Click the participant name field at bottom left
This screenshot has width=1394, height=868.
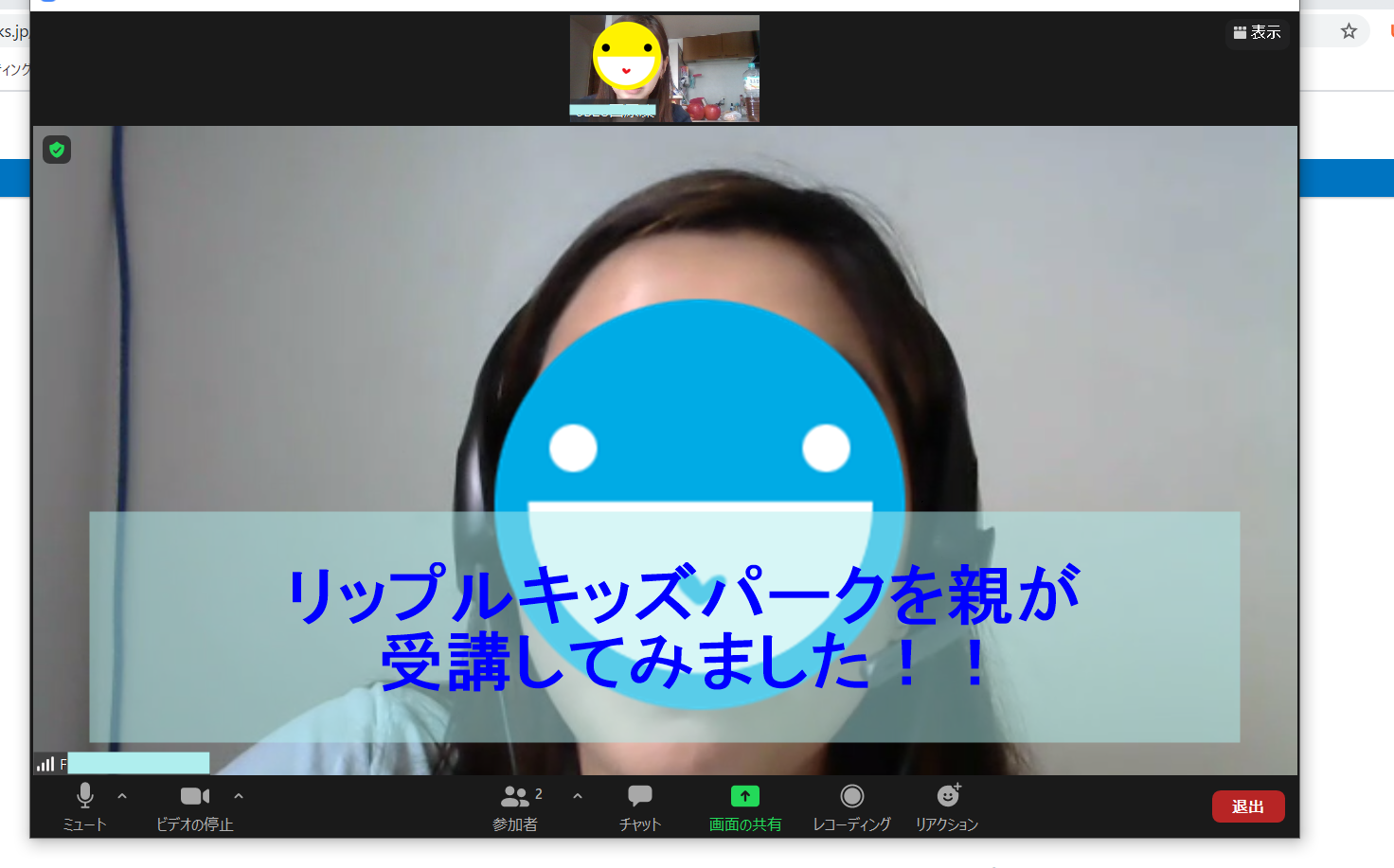(137, 763)
